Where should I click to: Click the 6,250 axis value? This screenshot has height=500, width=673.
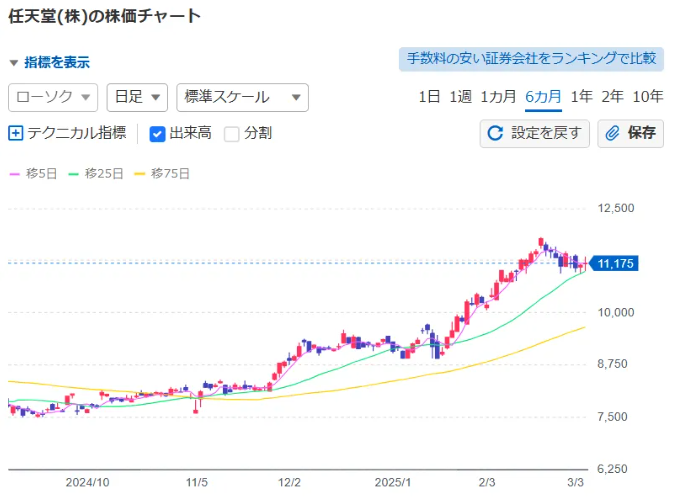tap(612, 469)
